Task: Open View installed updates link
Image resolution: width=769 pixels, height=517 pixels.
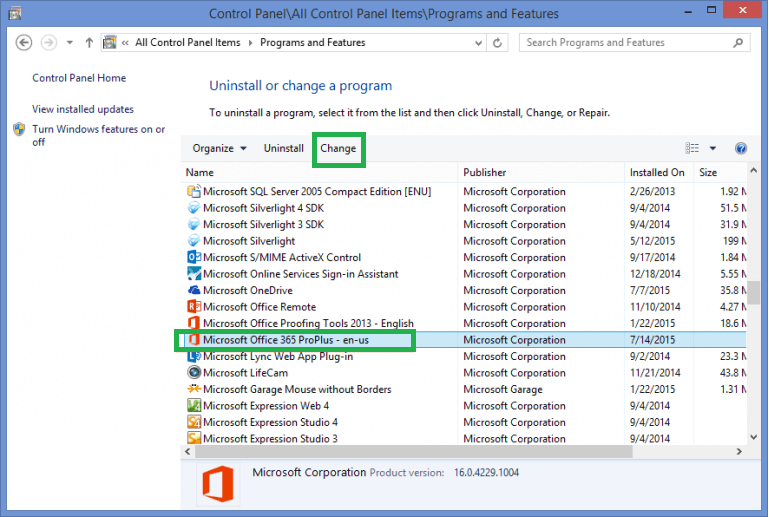Action: click(x=83, y=109)
